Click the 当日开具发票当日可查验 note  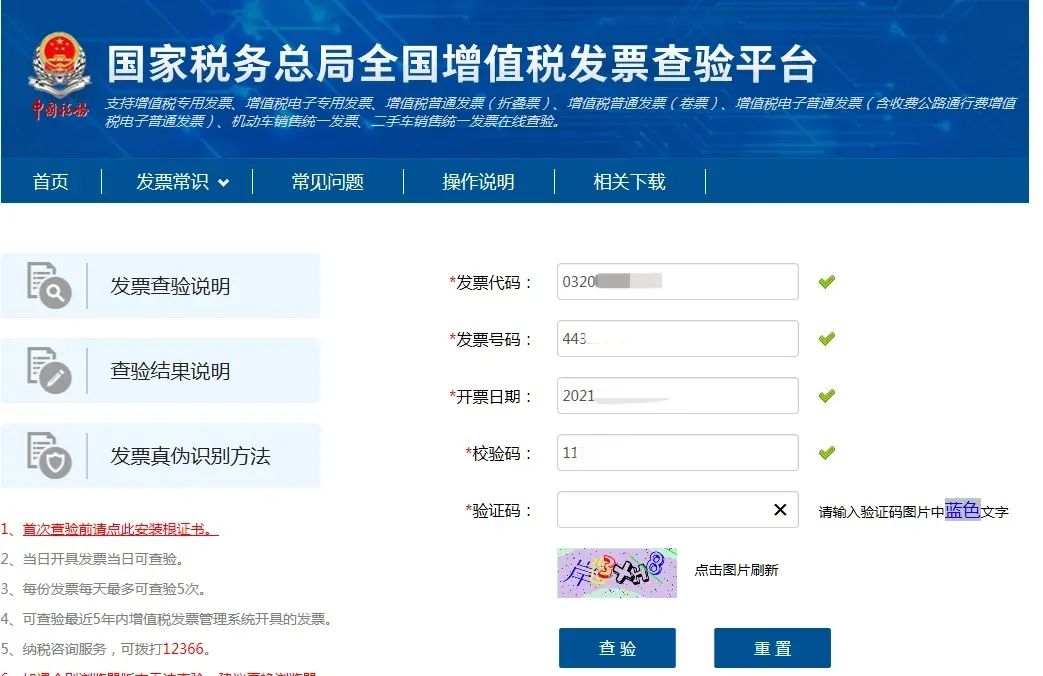(x=103, y=559)
